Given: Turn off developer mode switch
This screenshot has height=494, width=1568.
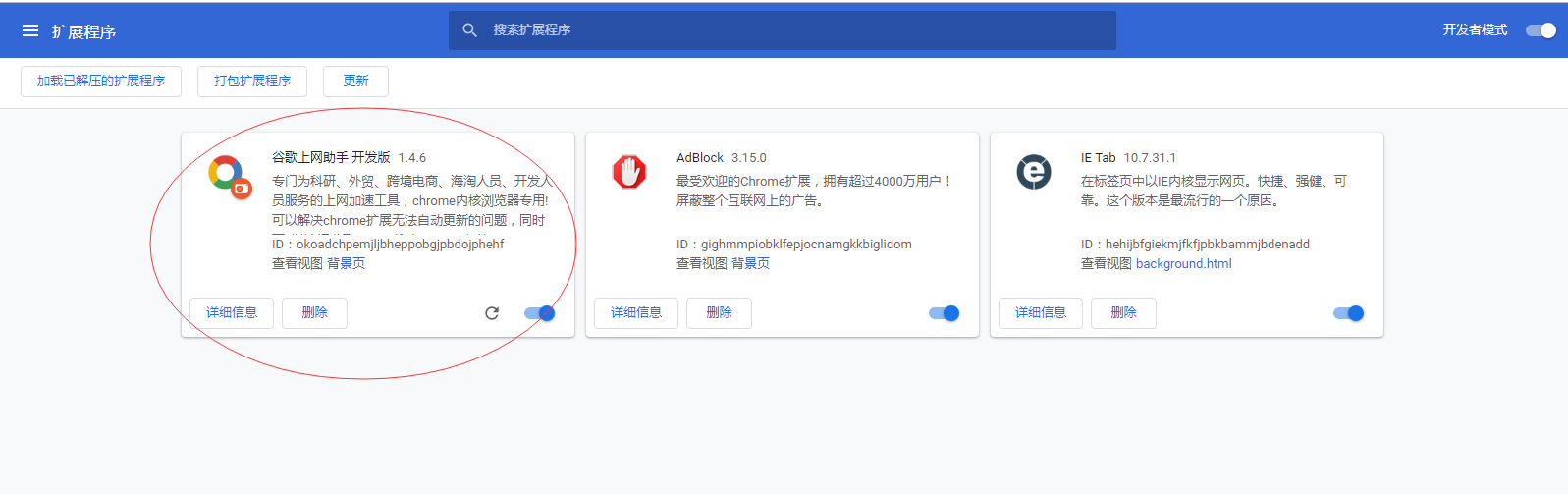Looking at the screenshot, I should [1541, 30].
